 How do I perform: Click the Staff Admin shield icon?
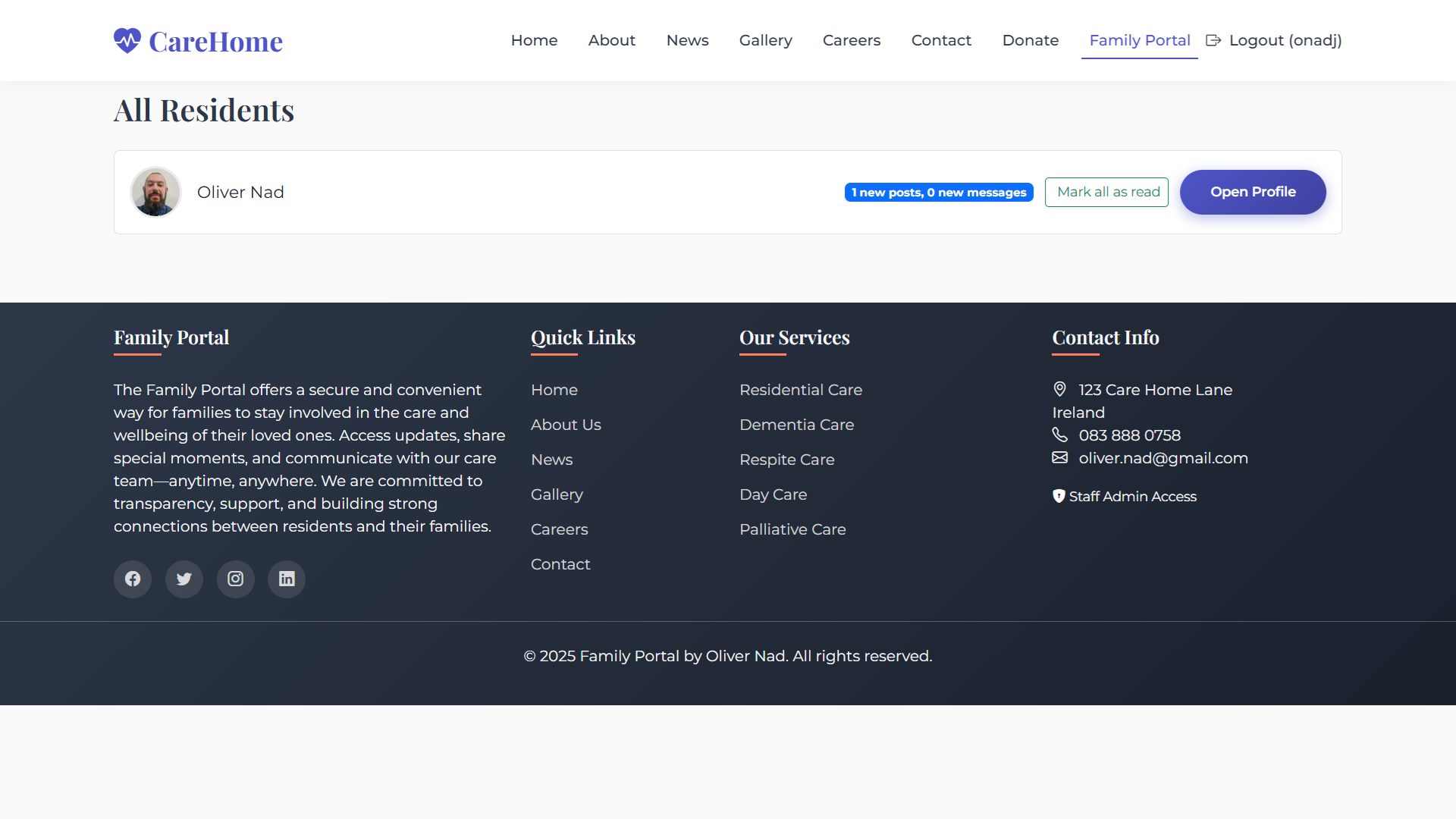click(1059, 496)
